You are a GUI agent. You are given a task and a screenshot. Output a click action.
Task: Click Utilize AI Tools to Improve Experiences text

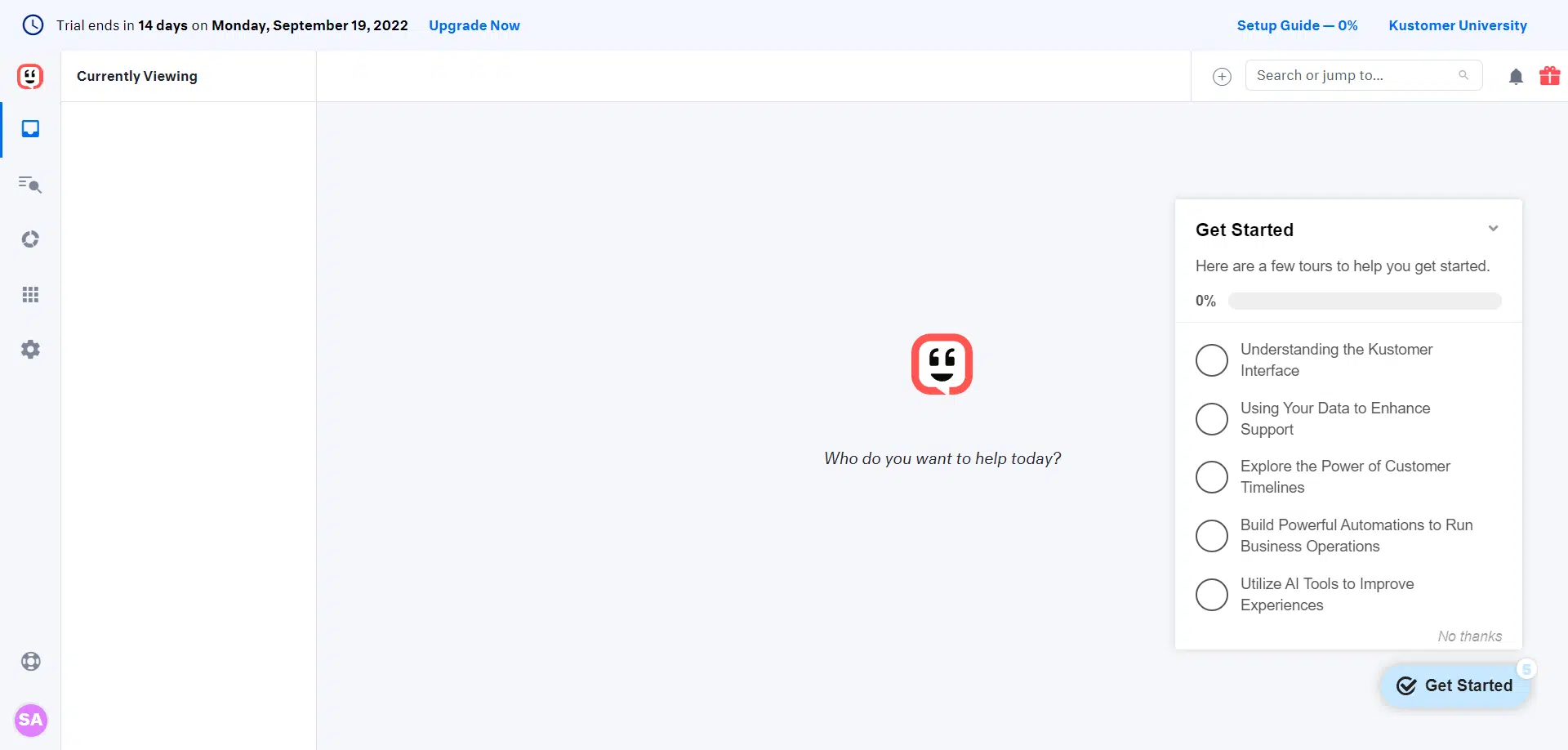pos(1327,595)
